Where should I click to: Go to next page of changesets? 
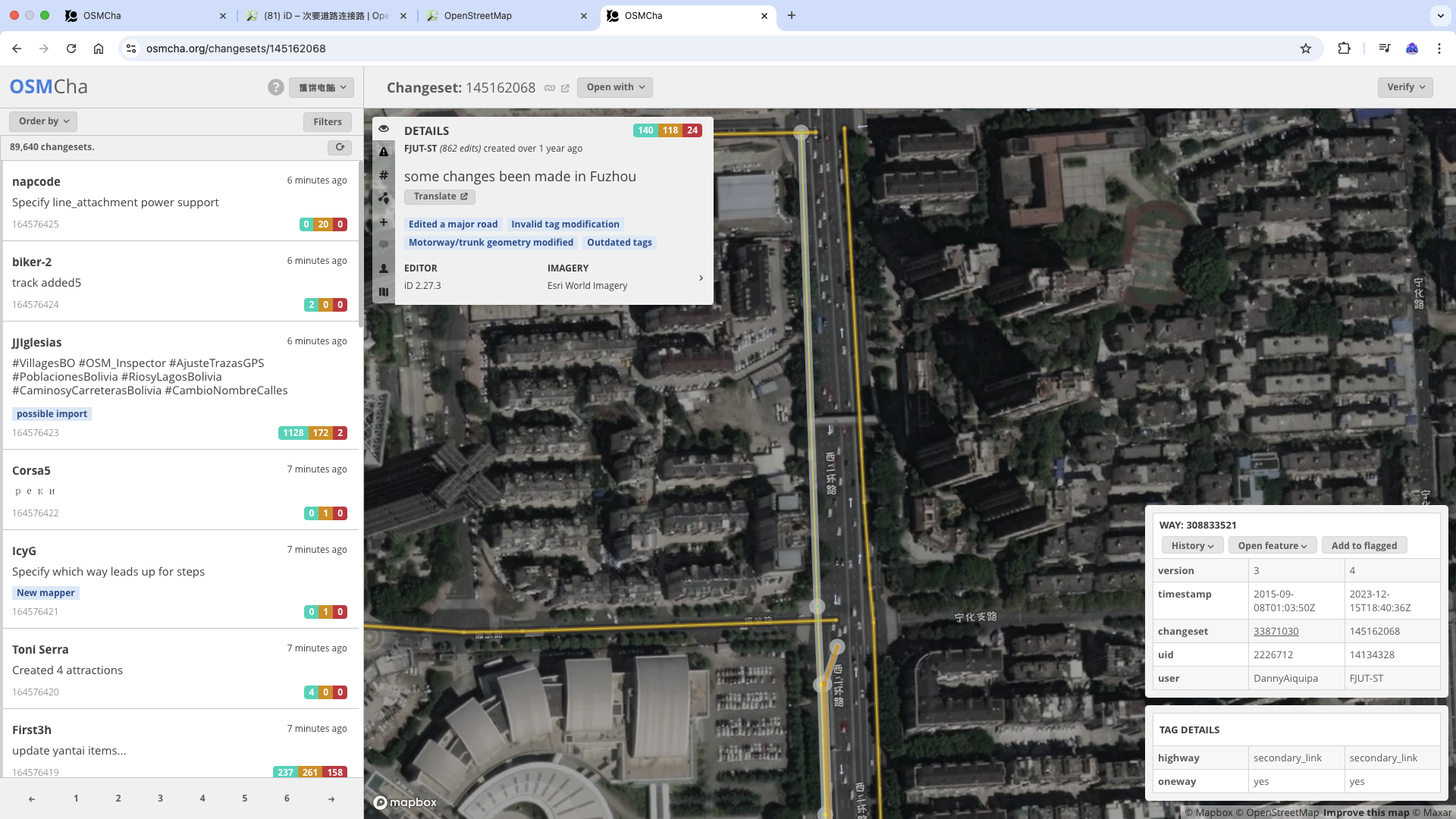point(331,799)
